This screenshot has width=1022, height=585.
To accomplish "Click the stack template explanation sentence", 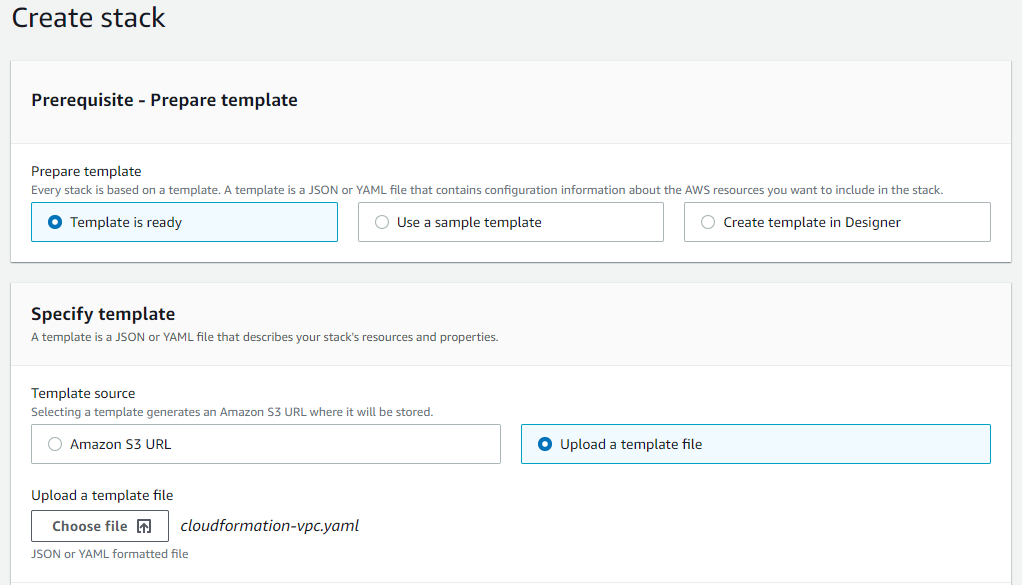I will 487,190.
